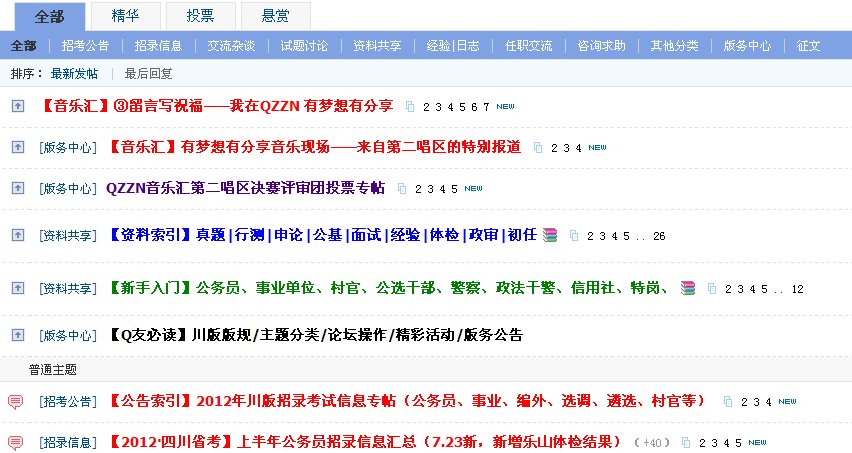Click [版务中心] tag on Q友必读 row

click(x=68, y=336)
